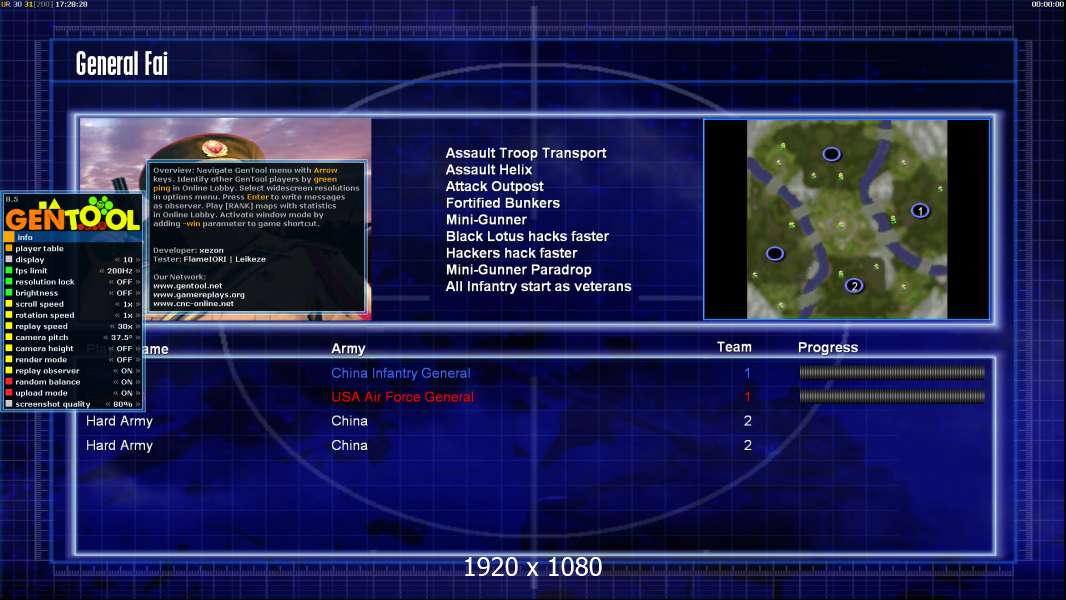Click the yellow square beside replay observer

point(9,370)
